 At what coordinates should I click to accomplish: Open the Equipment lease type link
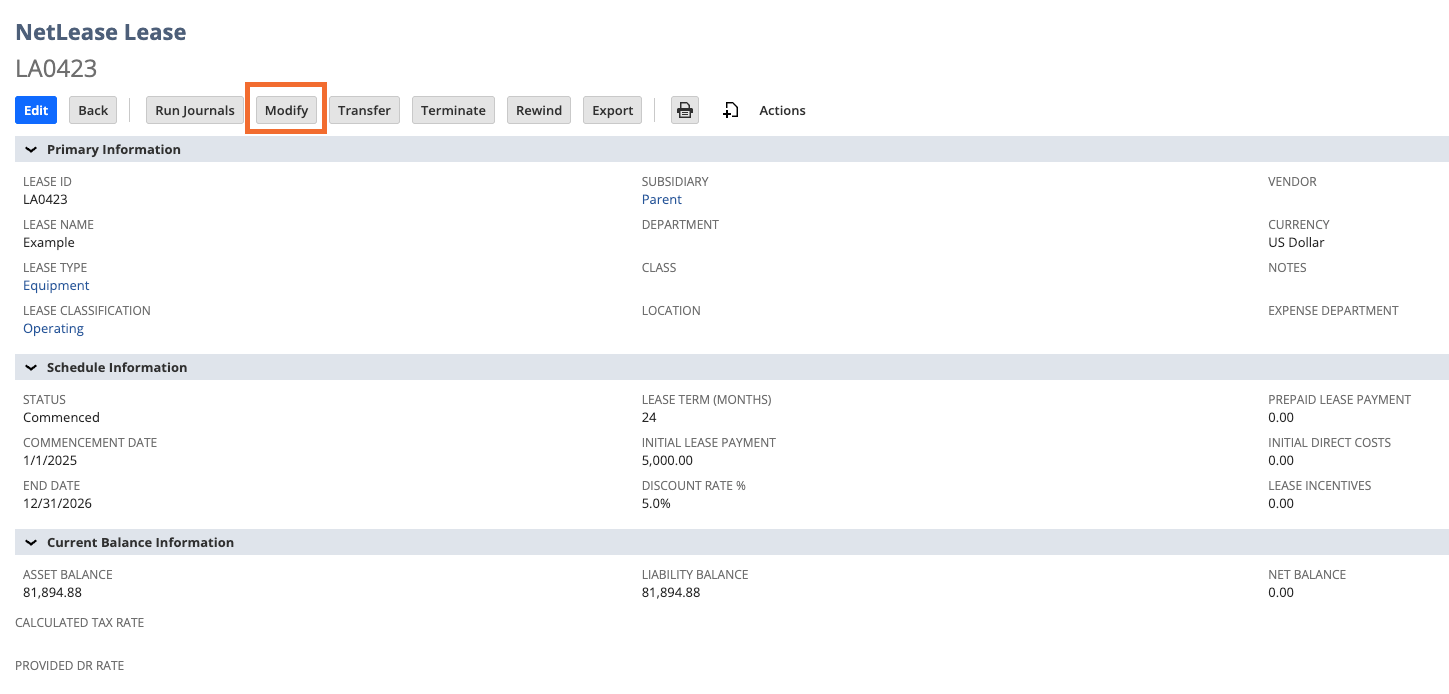coord(56,285)
